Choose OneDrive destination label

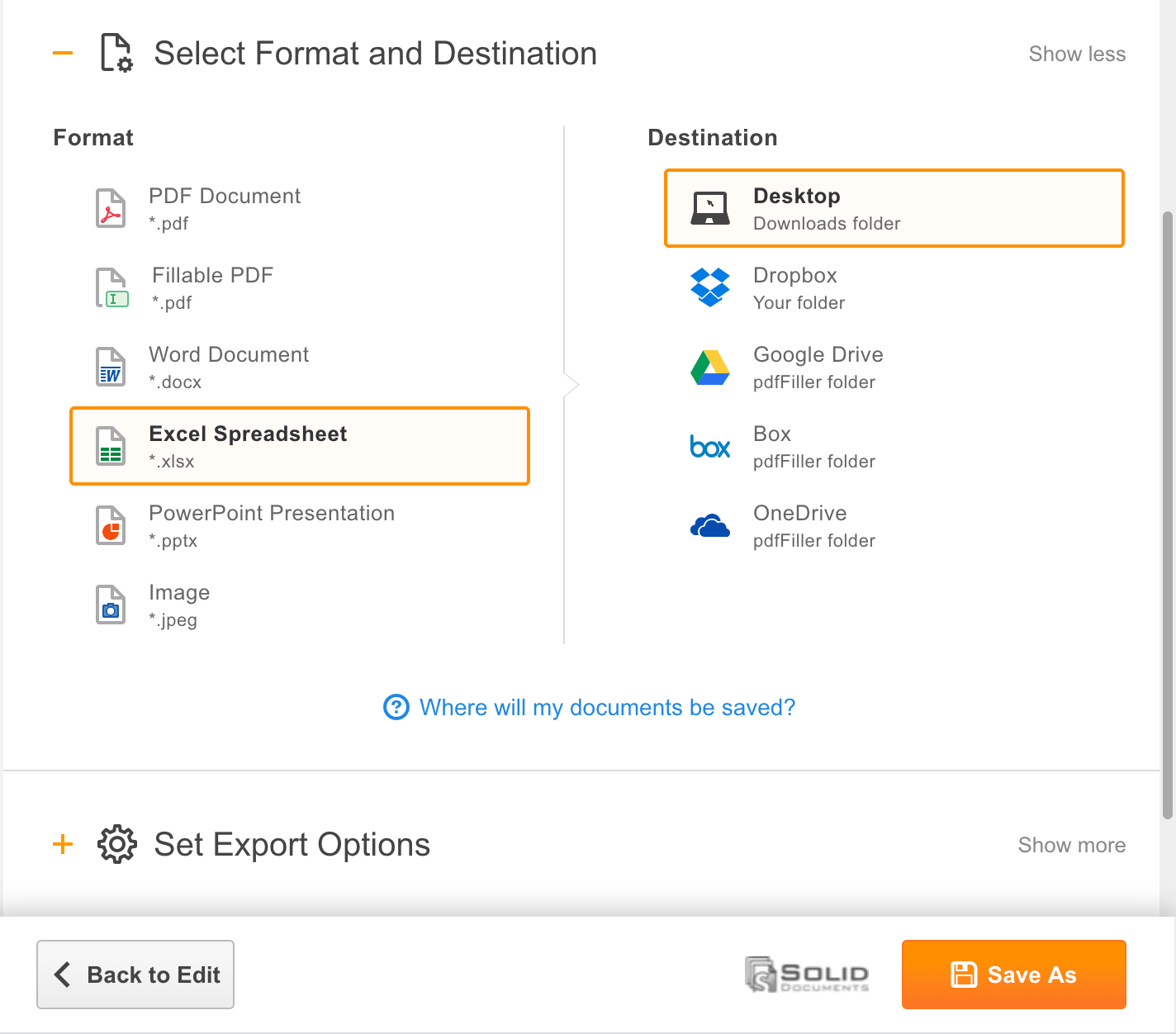coord(800,513)
